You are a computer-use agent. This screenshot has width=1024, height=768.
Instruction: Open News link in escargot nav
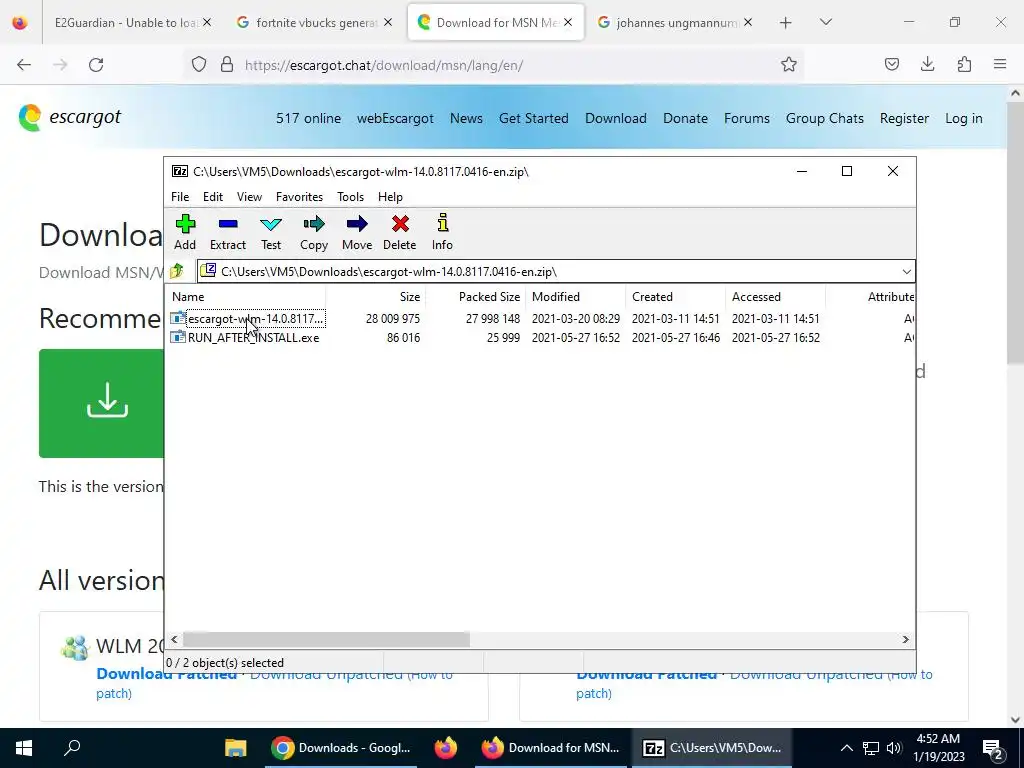tap(466, 118)
